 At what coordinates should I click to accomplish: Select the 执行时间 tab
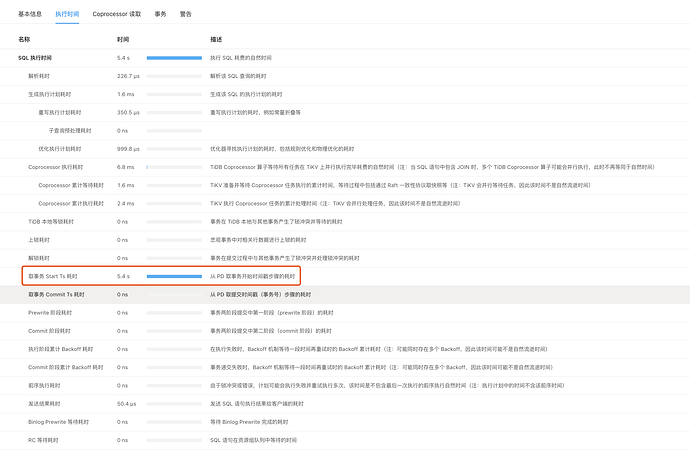[x=67, y=14]
